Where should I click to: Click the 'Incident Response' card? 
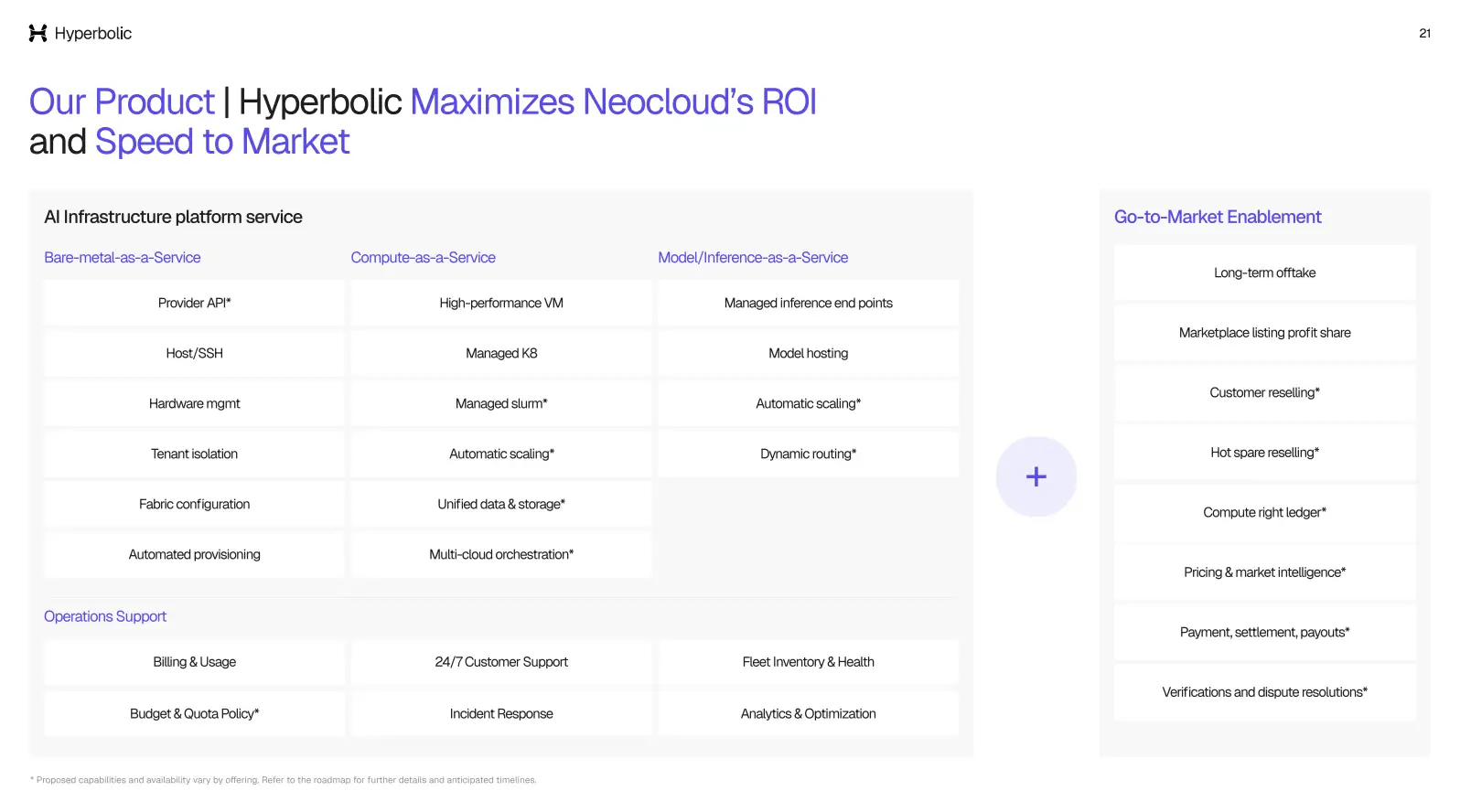[501, 713]
